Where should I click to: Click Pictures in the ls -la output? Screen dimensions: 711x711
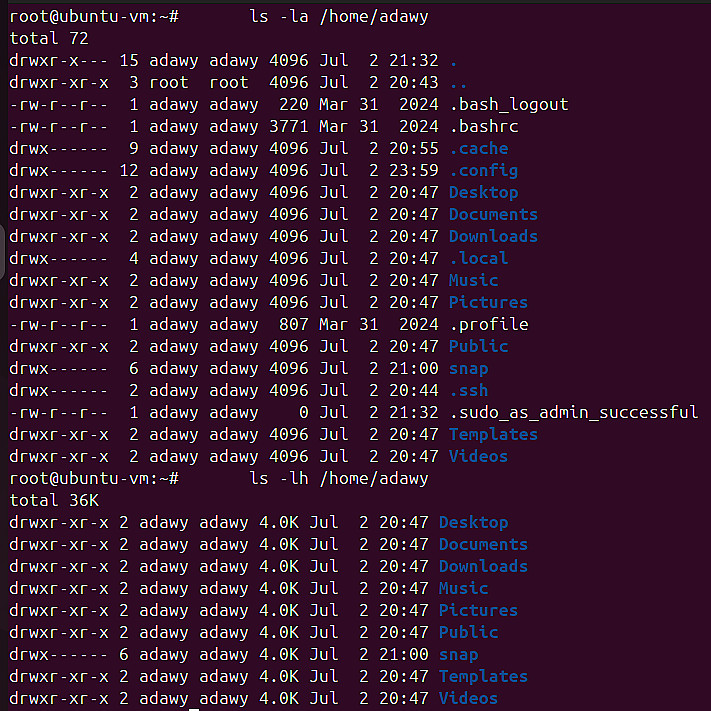point(488,303)
